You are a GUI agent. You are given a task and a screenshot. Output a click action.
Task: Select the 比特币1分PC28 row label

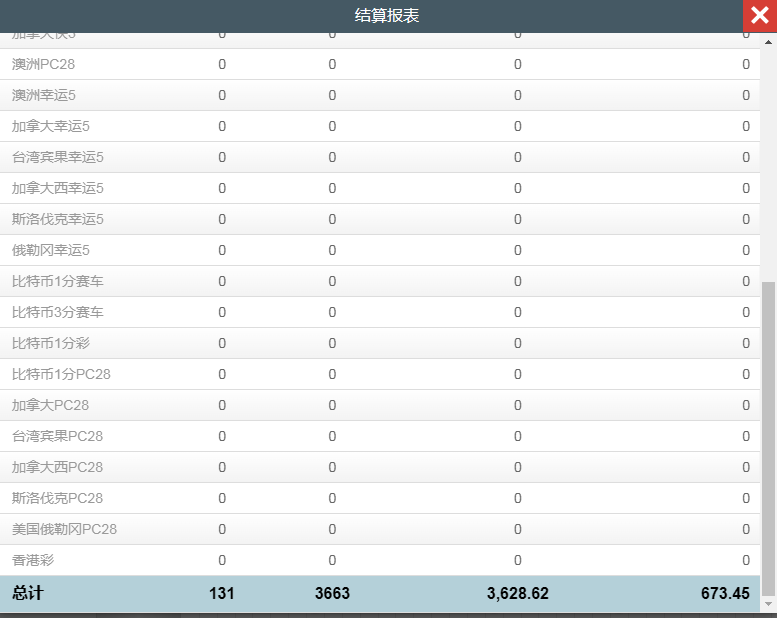tap(61, 374)
